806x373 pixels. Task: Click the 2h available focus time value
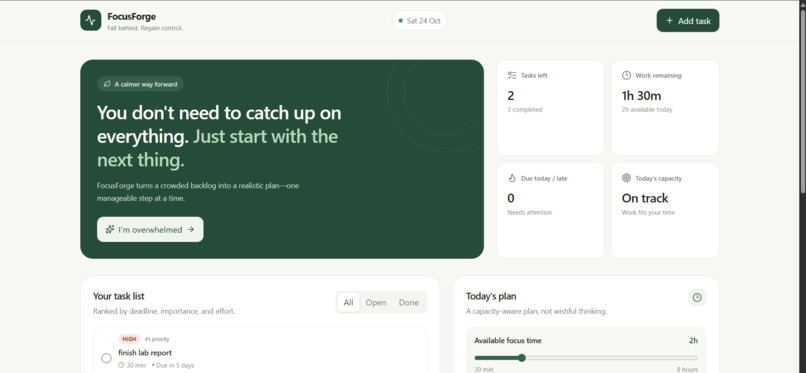pyautogui.click(x=693, y=340)
